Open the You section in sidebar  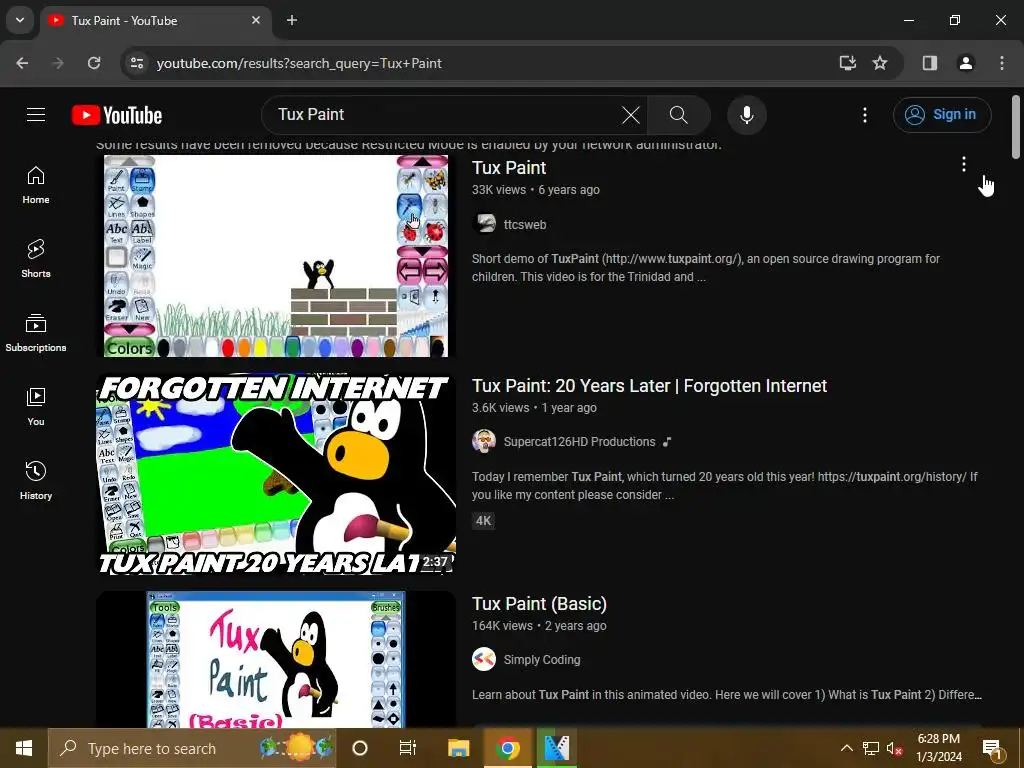pyautogui.click(x=36, y=406)
